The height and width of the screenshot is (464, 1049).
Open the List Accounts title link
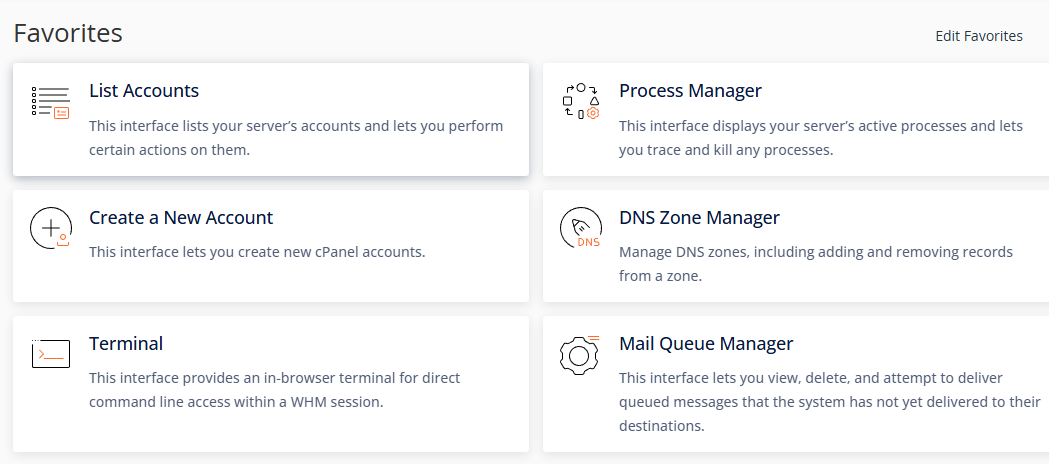point(144,90)
